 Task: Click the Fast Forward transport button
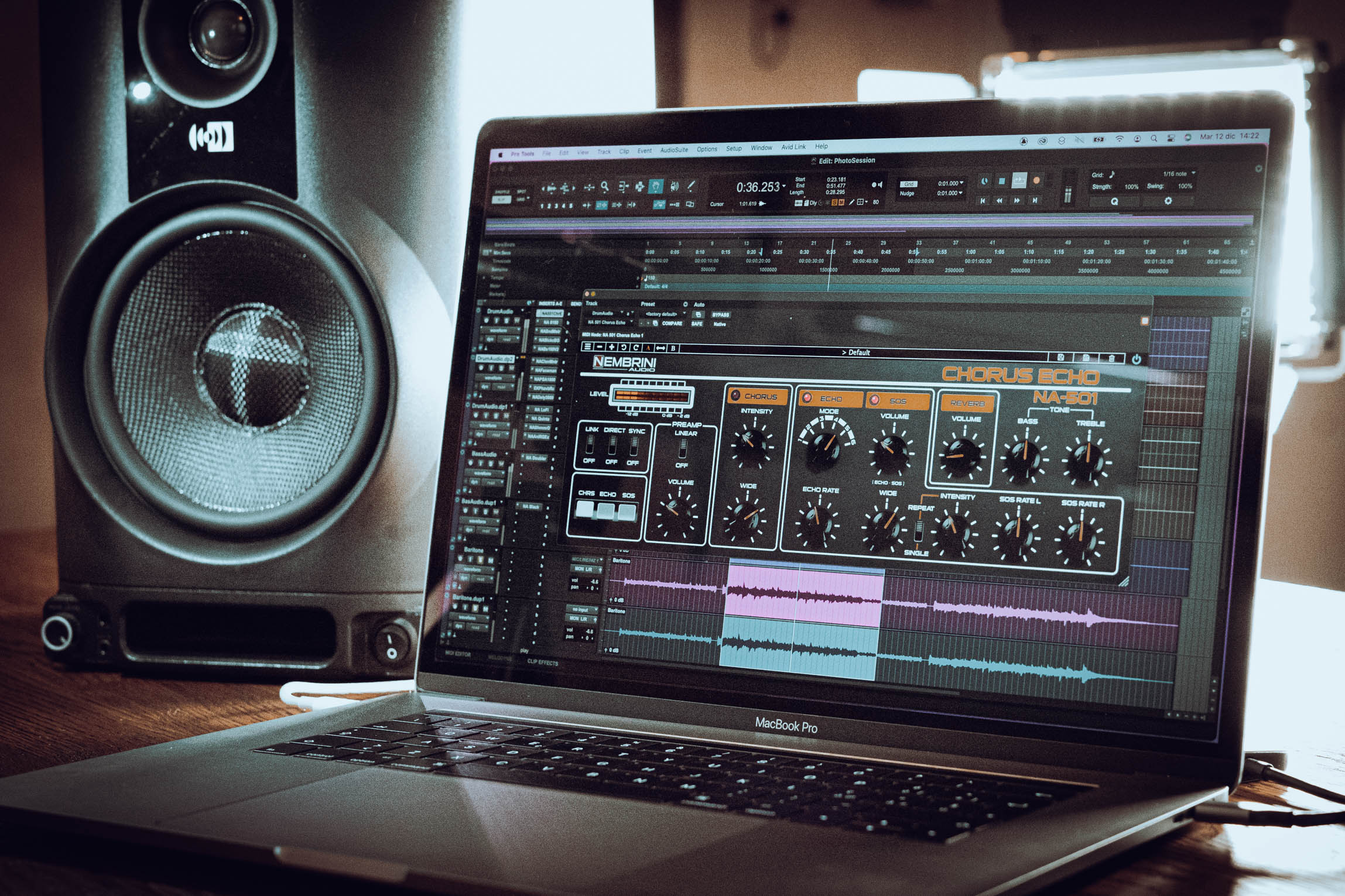[1018, 201]
